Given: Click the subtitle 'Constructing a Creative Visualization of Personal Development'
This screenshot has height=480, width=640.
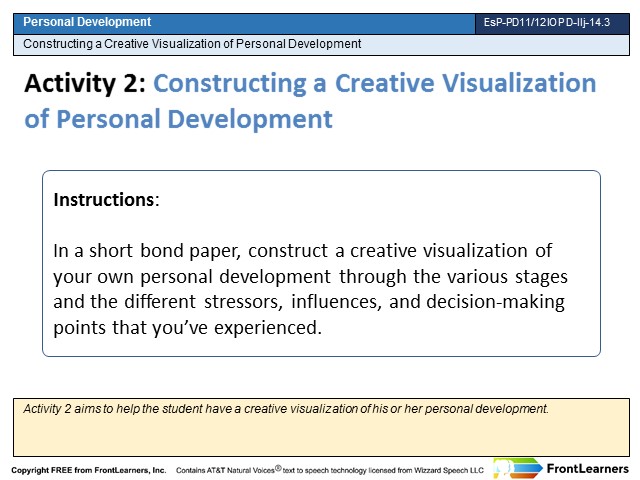Looking at the screenshot, I should [x=192, y=44].
